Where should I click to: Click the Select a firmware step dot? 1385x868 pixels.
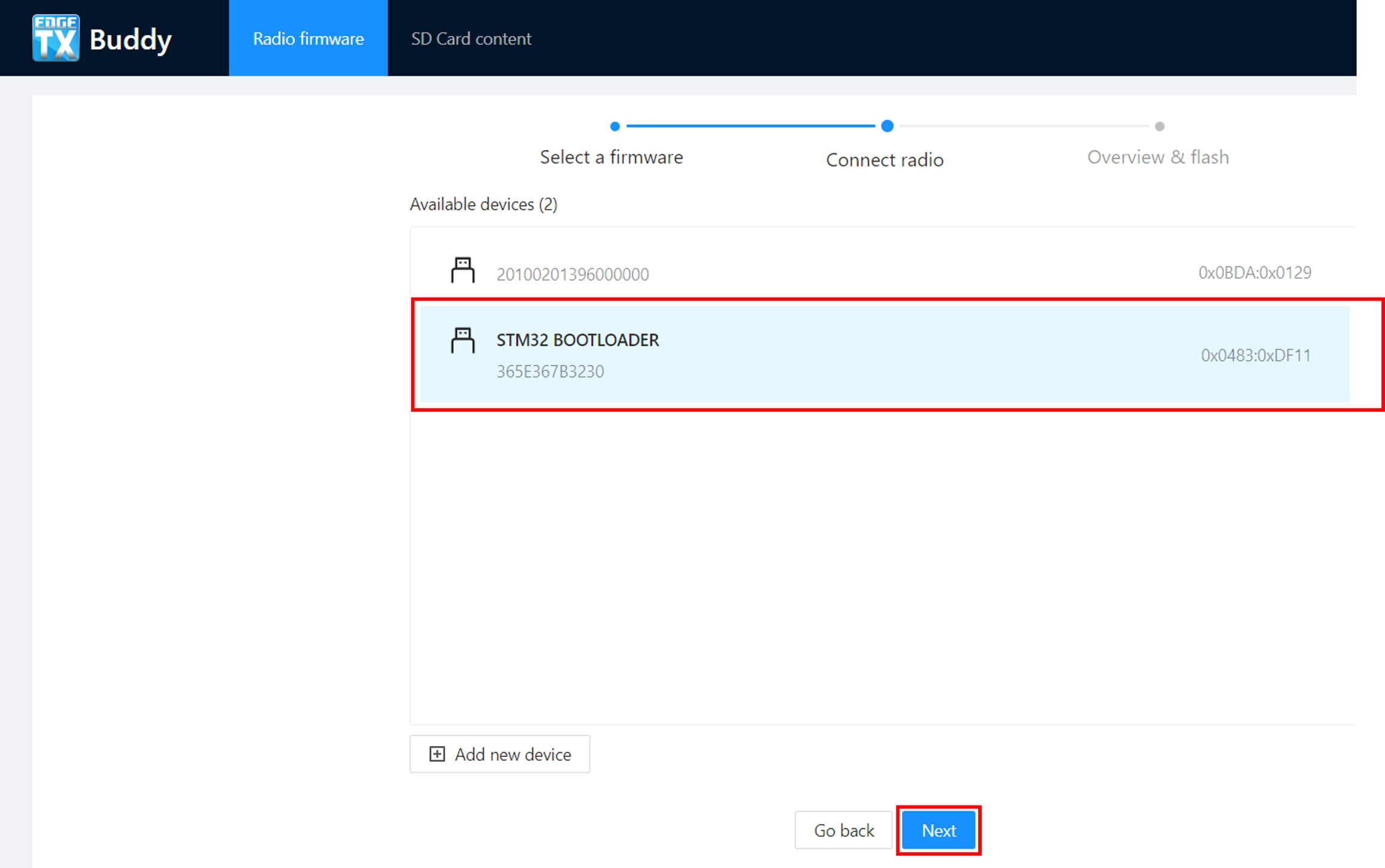click(614, 126)
